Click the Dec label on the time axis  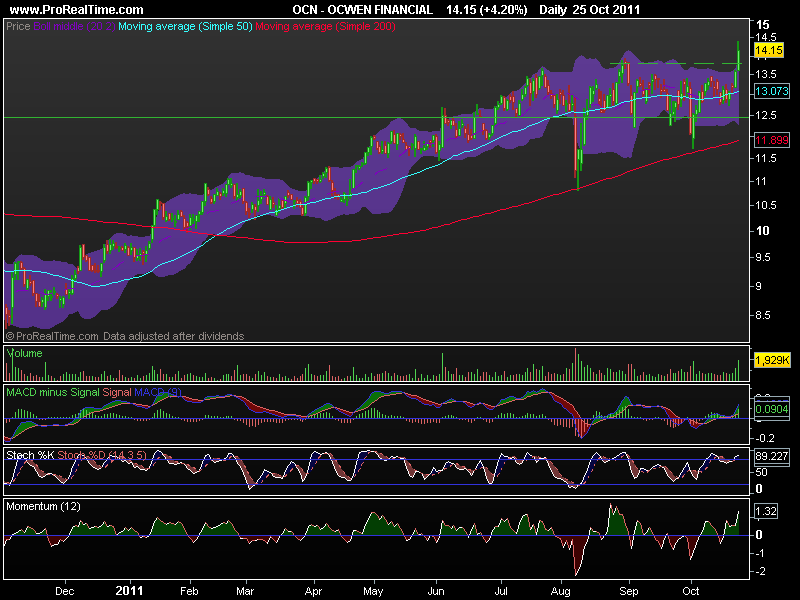[x=65, y=591]
